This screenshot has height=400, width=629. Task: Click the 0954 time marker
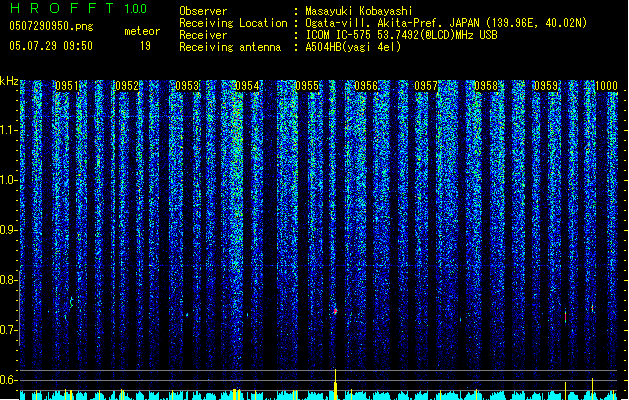point(247,86)
